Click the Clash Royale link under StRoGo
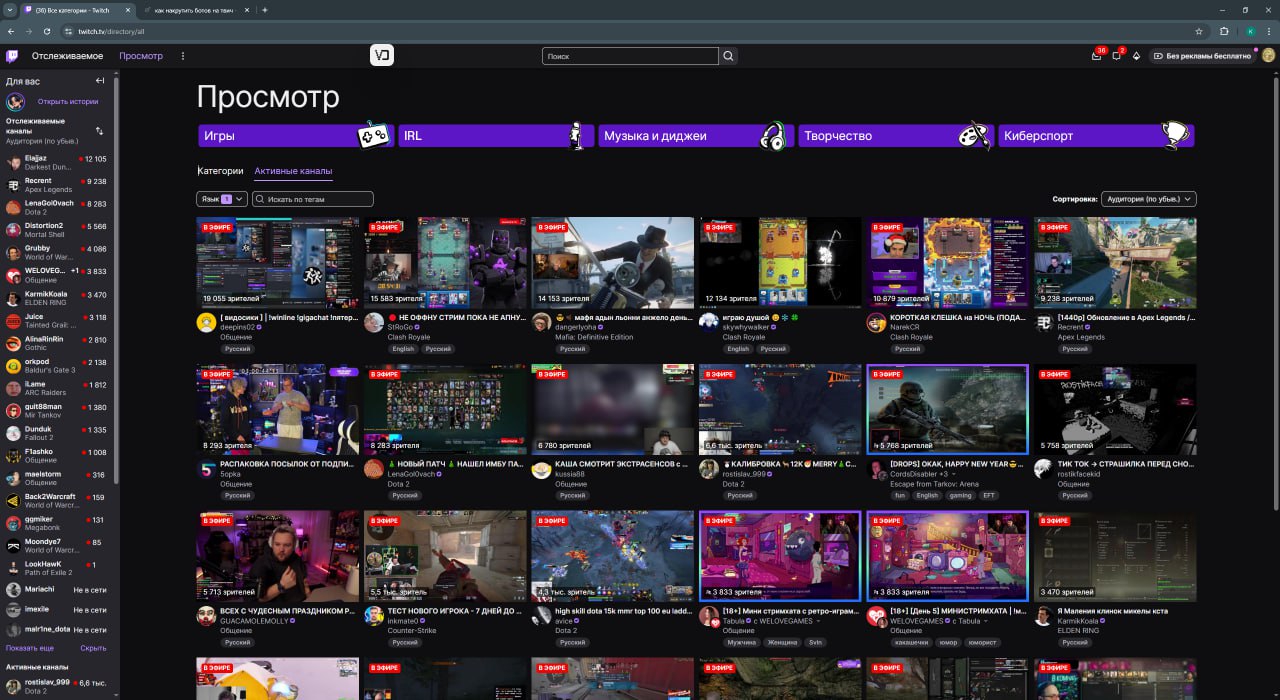Screen dimensions: 1280x700 (409, 337)
